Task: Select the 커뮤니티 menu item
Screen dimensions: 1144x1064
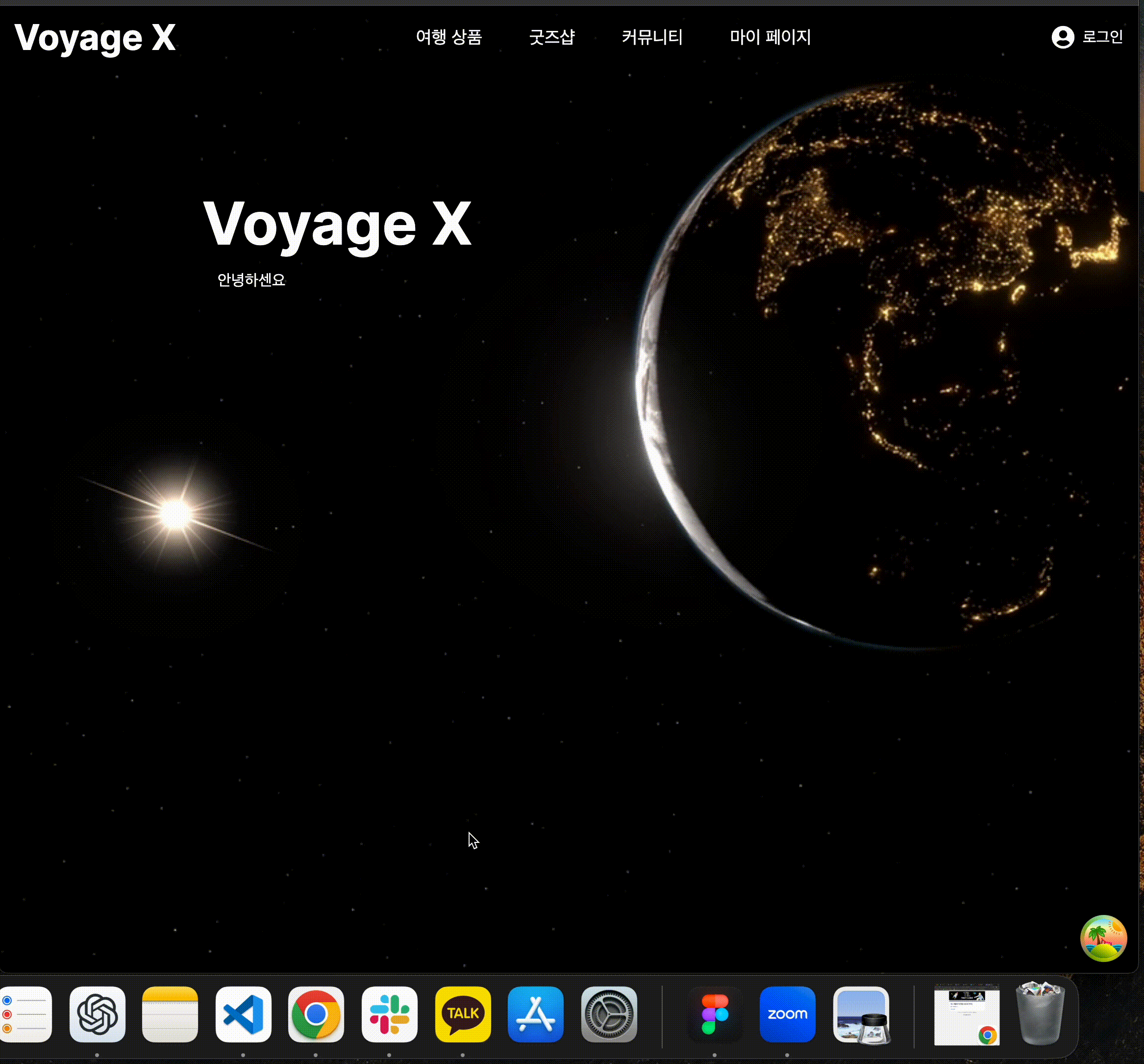Action: [651, 37]
